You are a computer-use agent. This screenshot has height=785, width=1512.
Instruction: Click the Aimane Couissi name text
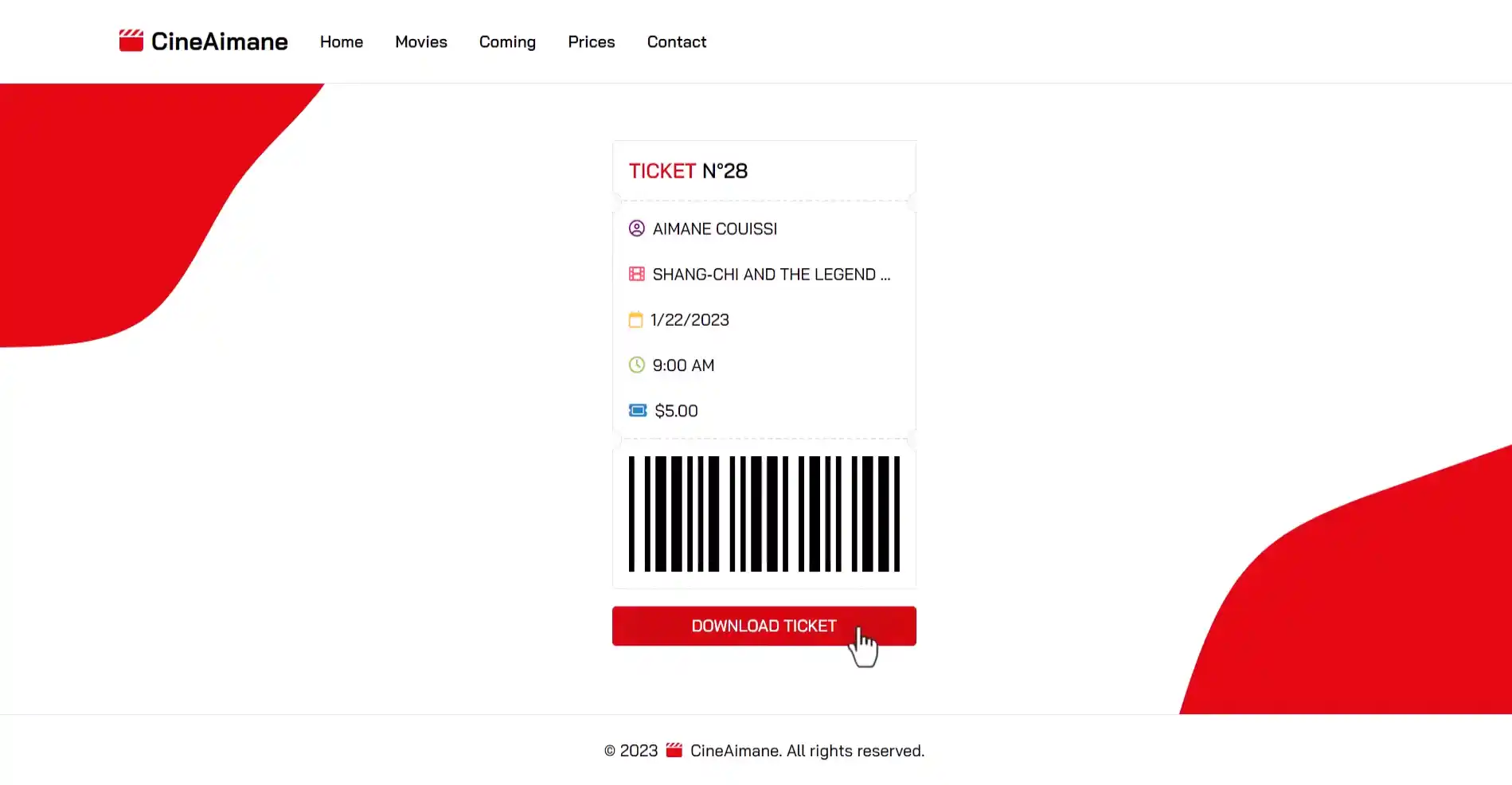pos(715,228)
